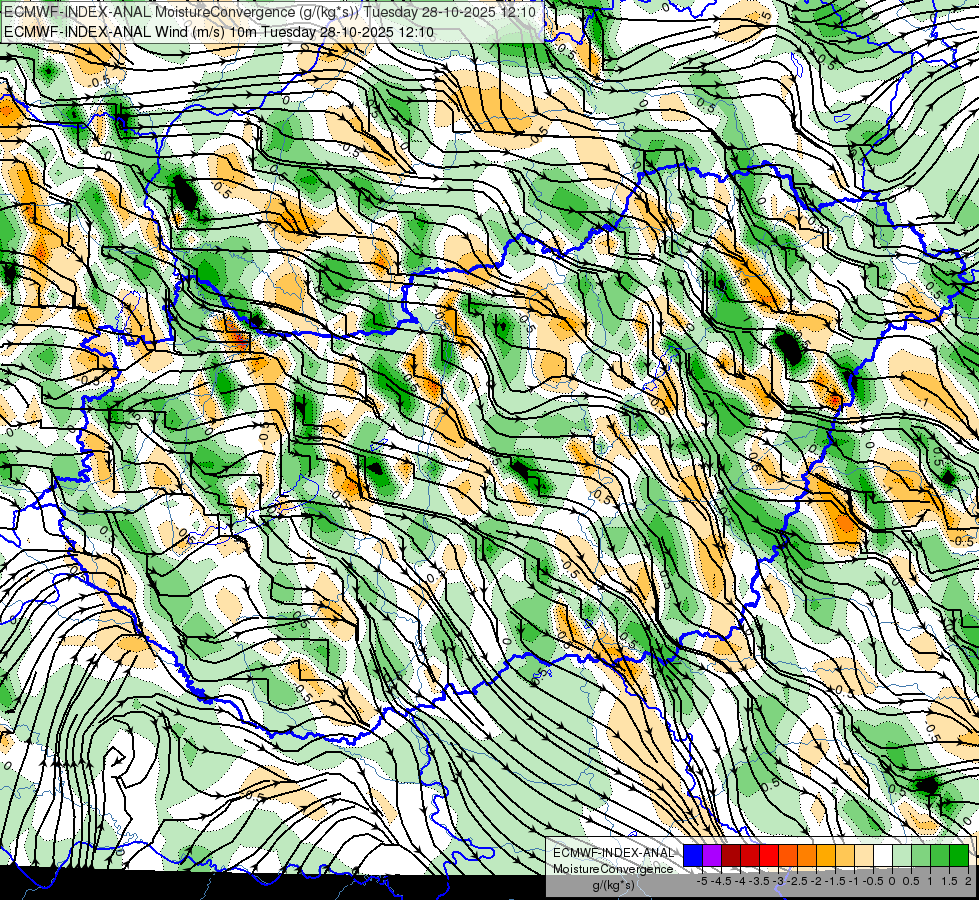
Task: Click the -4.5 tick label on the legend
Action: pyautogui.click(x=721, y=881)
